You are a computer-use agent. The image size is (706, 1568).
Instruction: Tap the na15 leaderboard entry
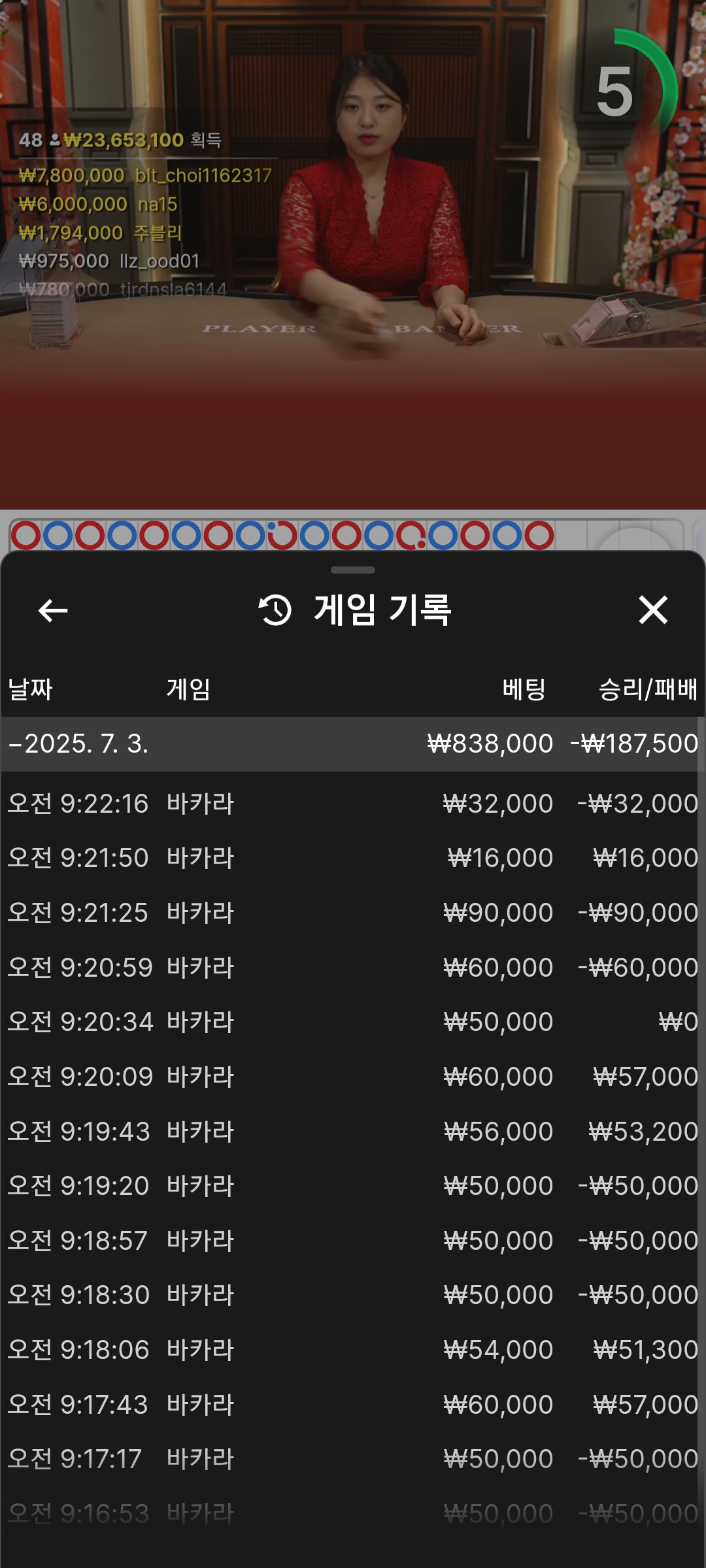coord(98,204)
